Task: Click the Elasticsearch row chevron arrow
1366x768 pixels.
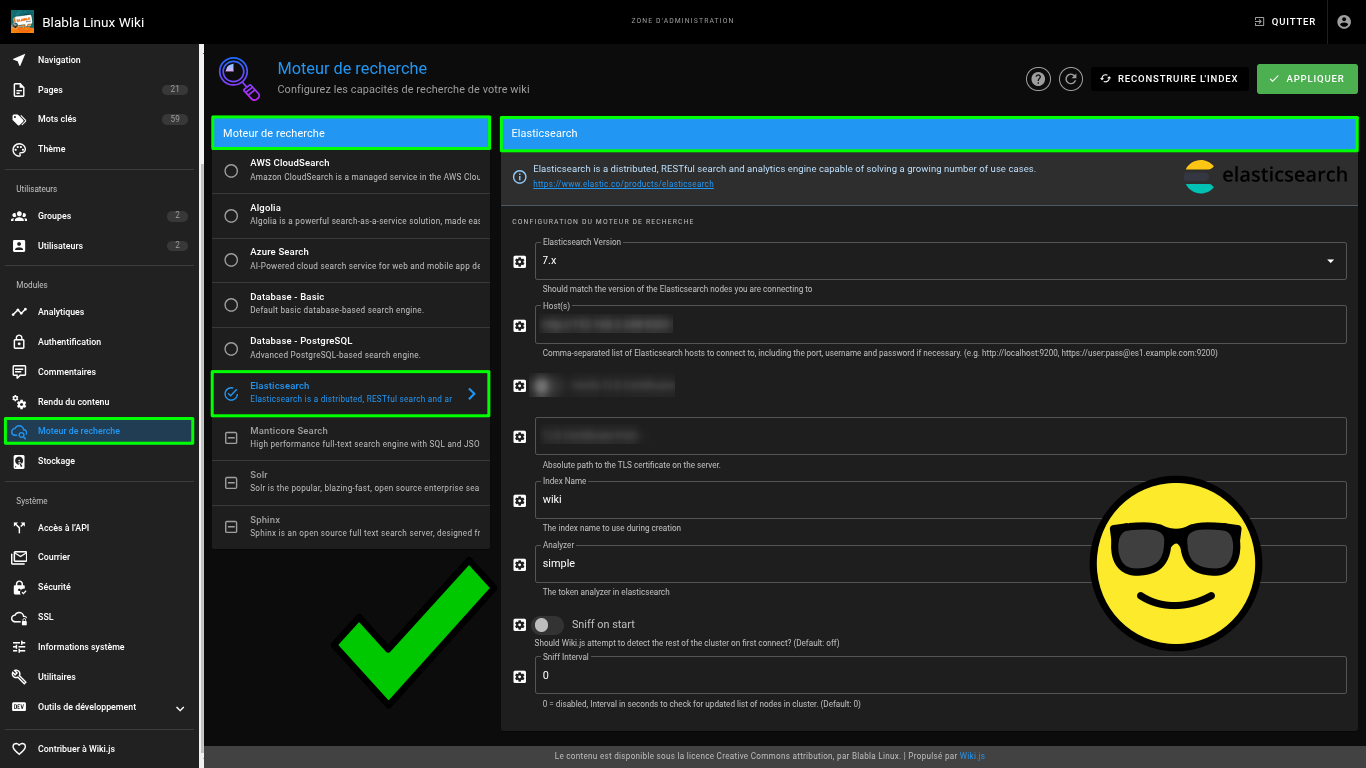Action: [x=472, y=394]
